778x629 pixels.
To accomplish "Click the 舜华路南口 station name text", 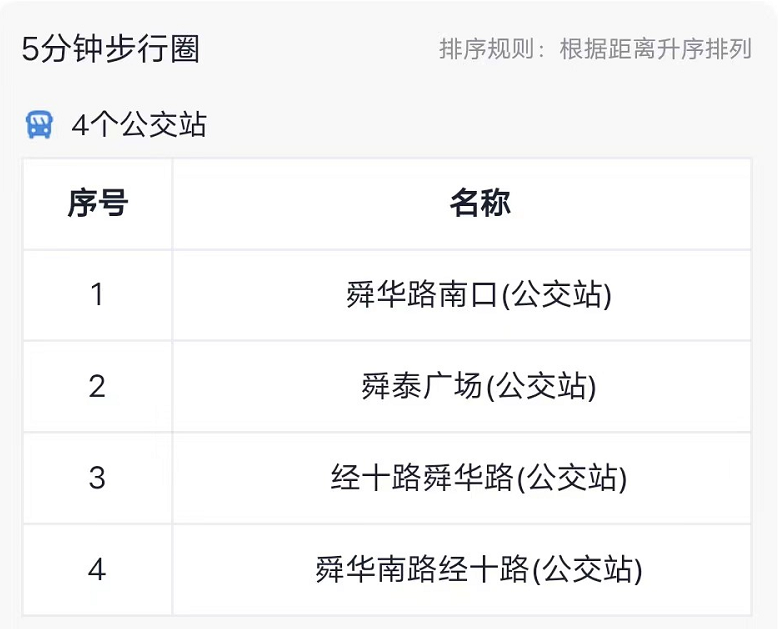I will (x=422, y=295).
